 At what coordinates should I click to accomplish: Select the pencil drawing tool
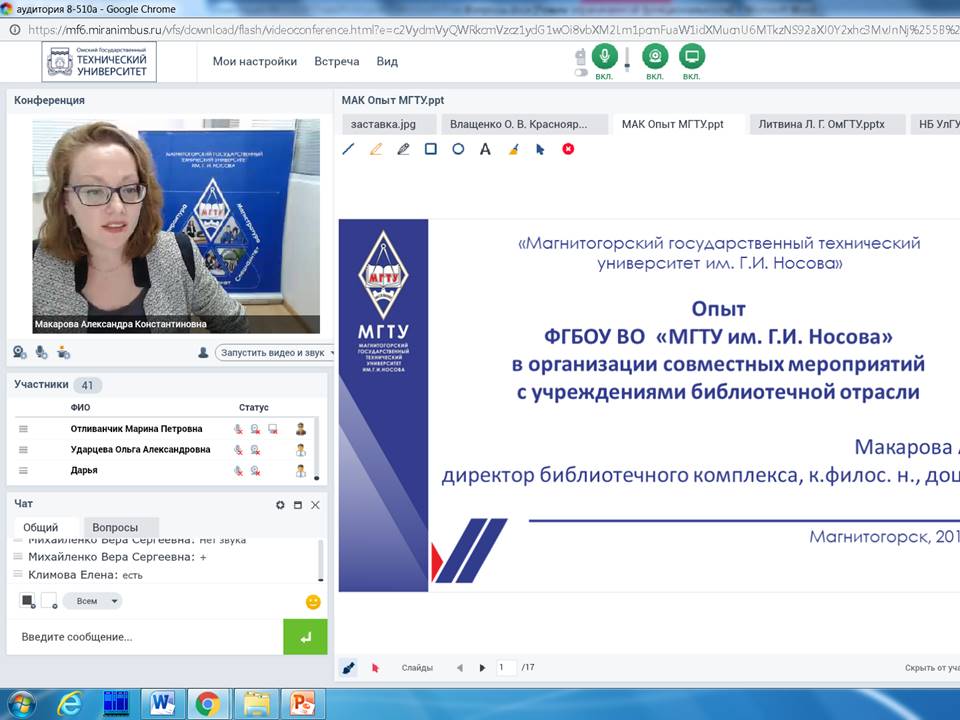pyautogui.click(x=403, y=149)
